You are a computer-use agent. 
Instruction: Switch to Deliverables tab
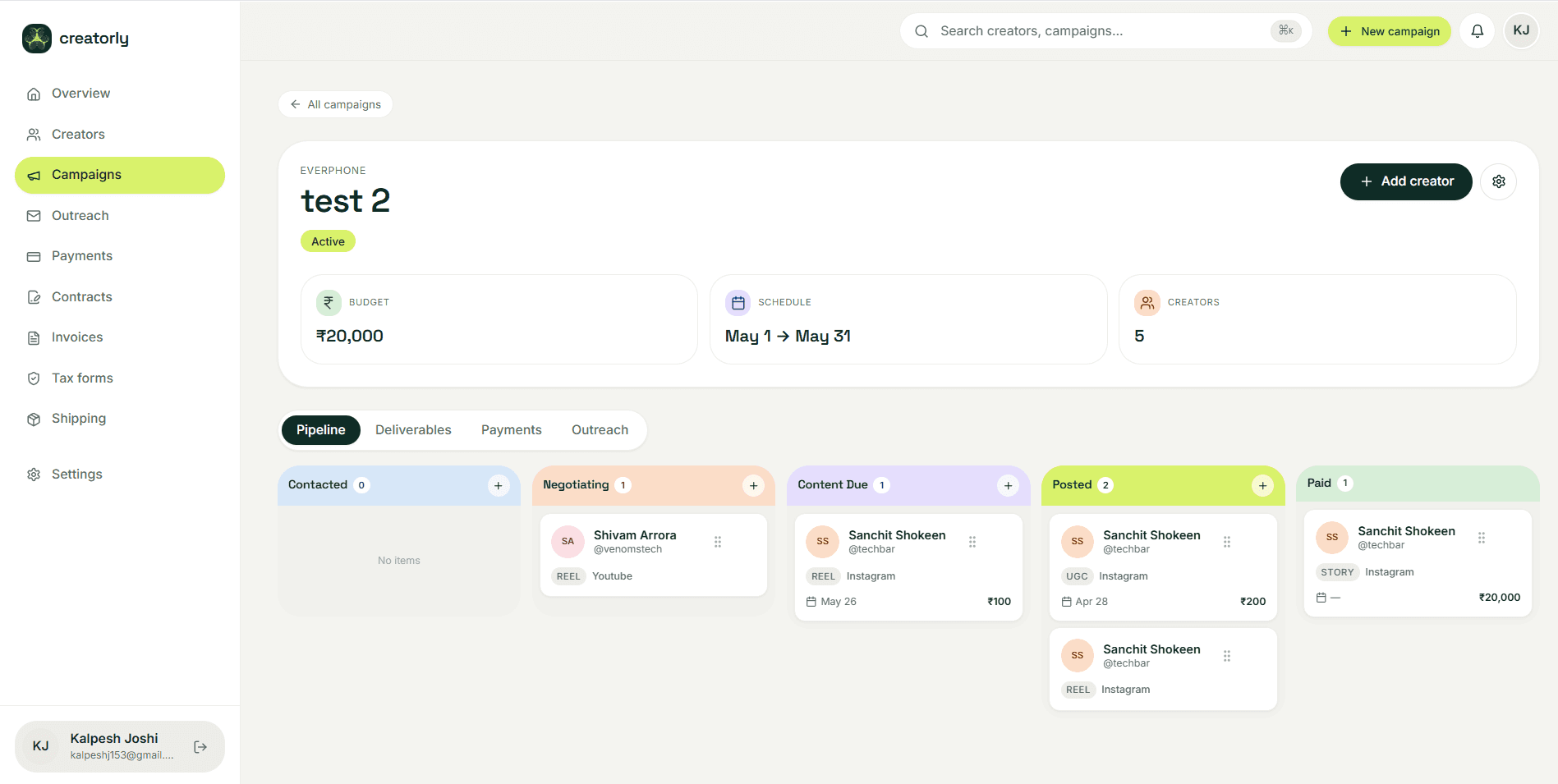pyautogui.click(x=413, y=430)
